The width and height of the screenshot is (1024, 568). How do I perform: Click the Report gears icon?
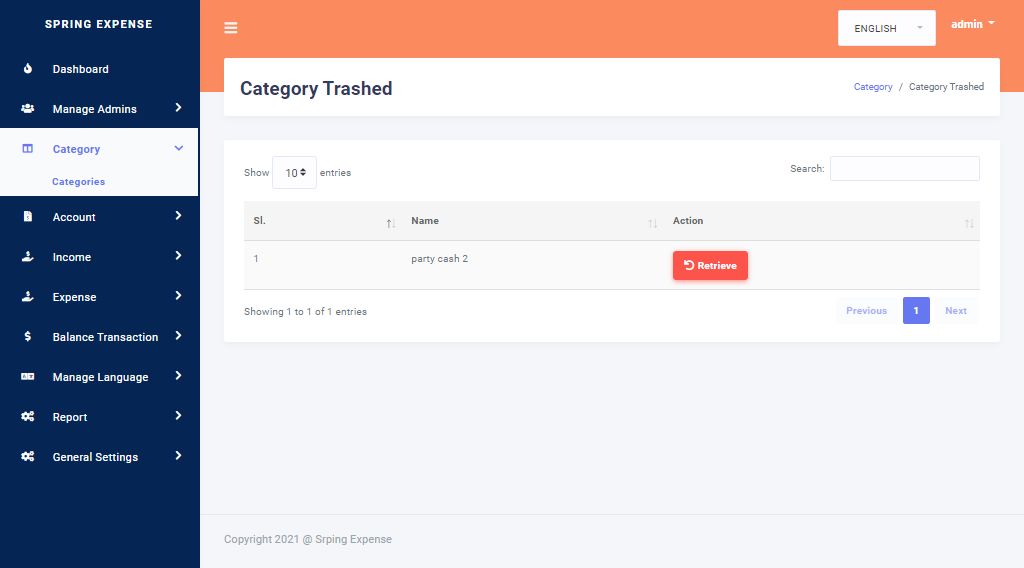[27, 417]
